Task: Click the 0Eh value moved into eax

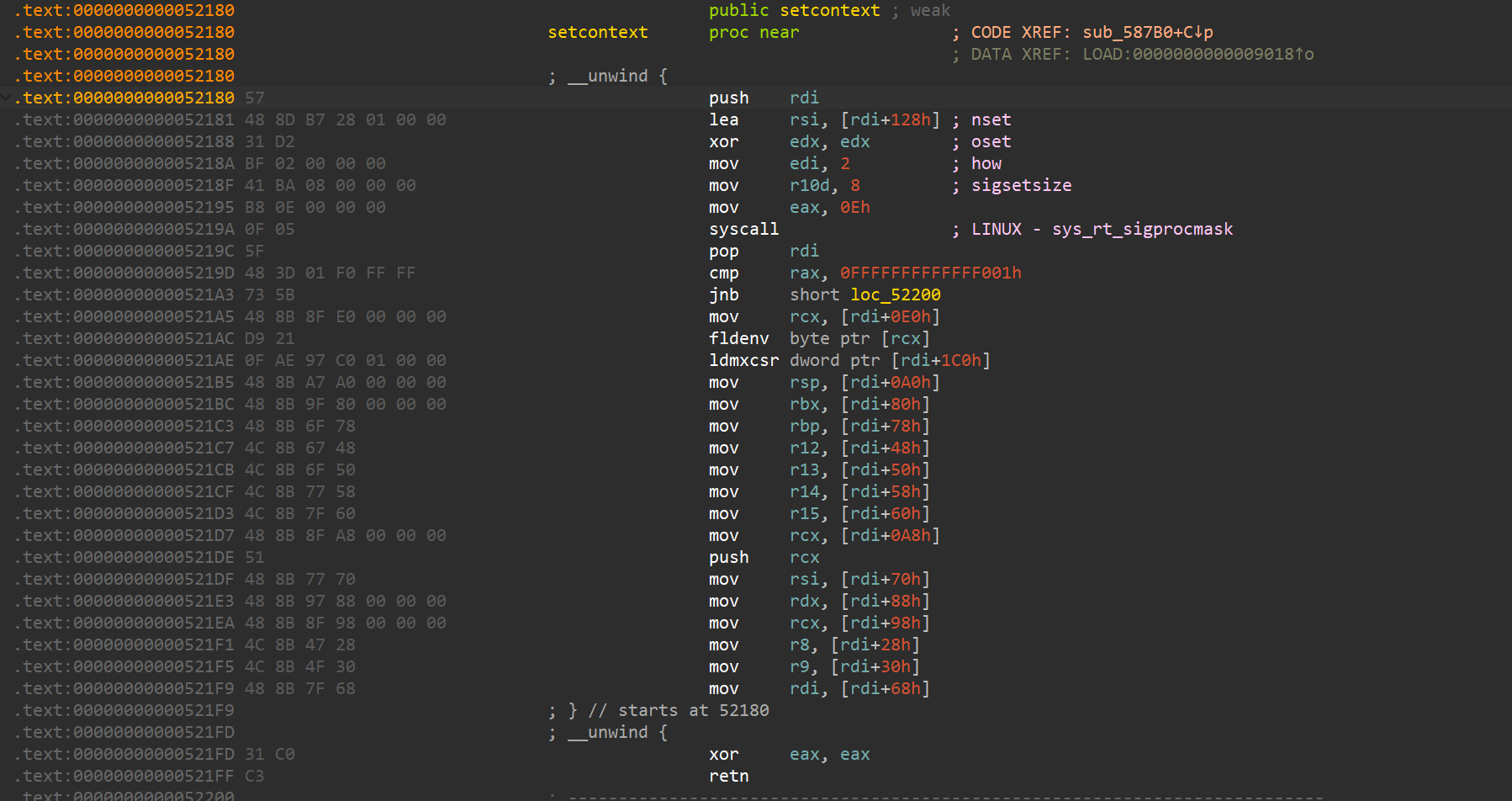Action: coord(854,207)
